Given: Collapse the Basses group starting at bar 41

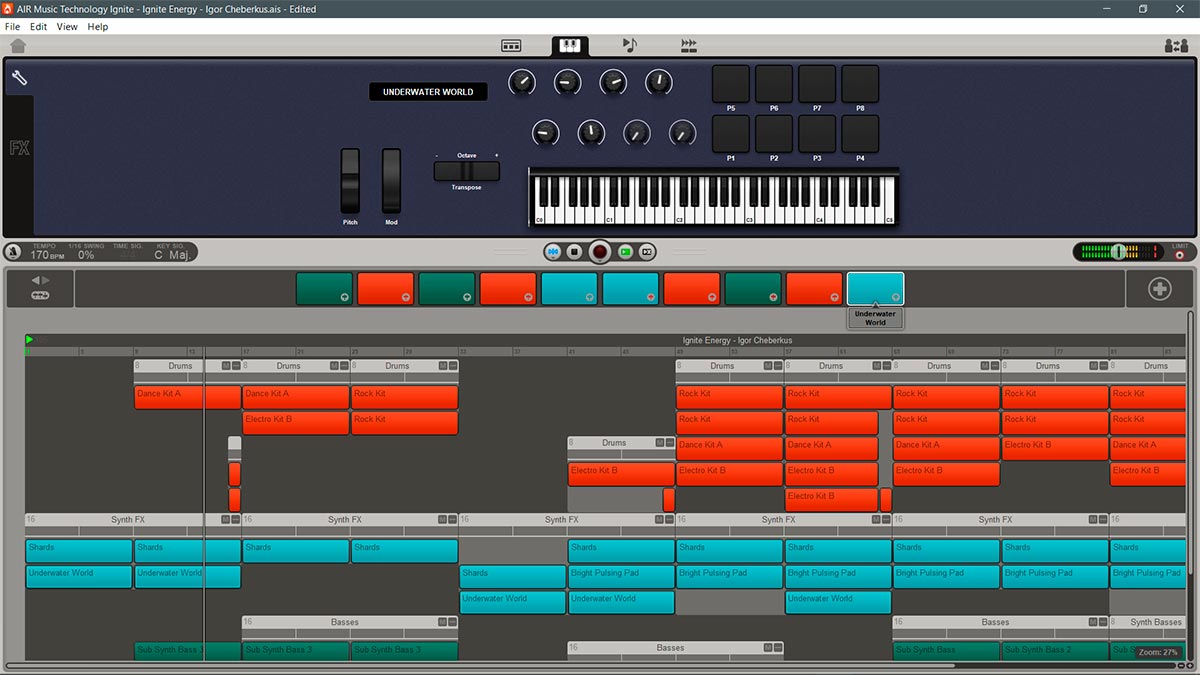Looking at the screenshot, I should click(x=778, y=648).
